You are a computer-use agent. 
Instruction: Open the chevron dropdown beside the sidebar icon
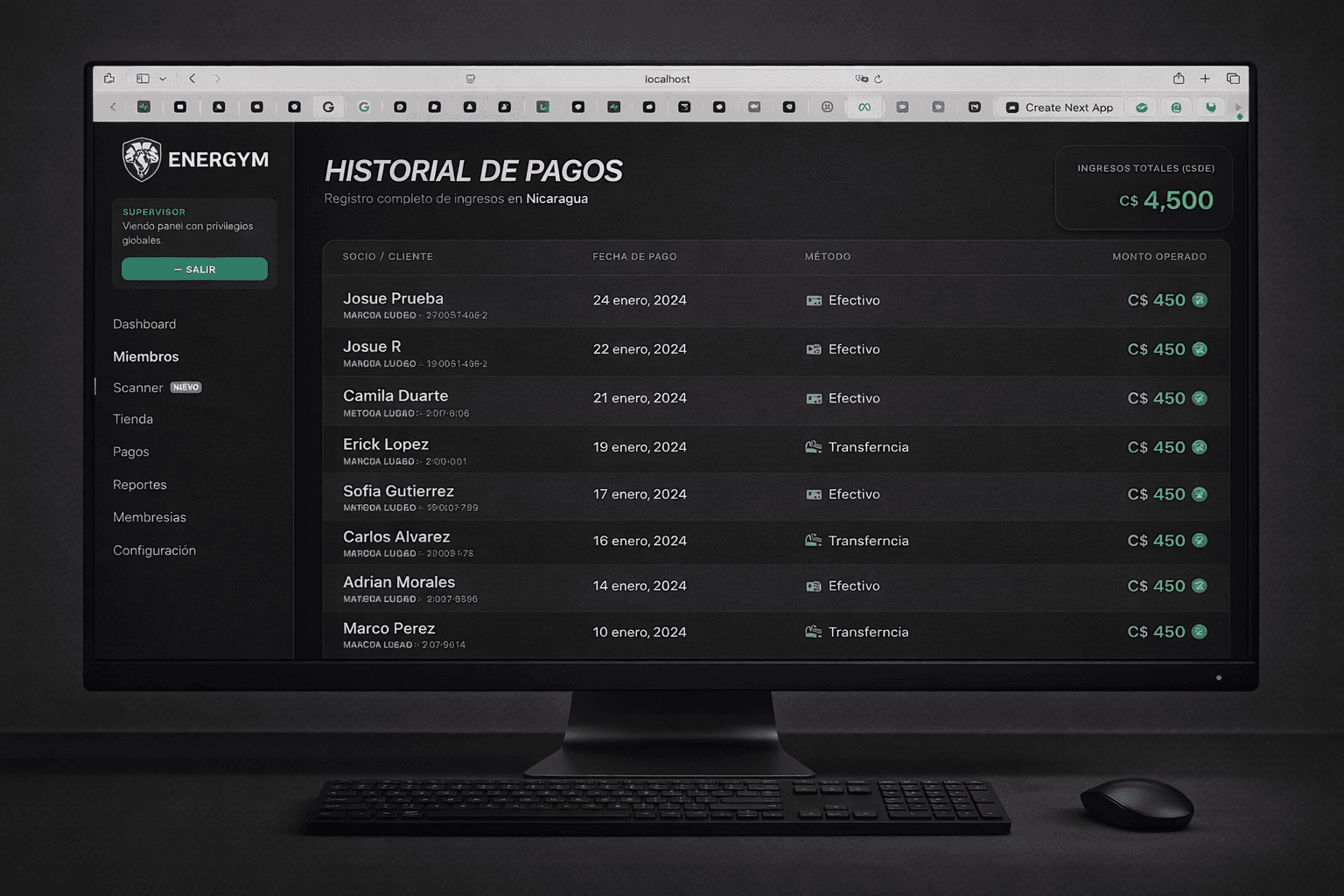[x=164, y=78]
